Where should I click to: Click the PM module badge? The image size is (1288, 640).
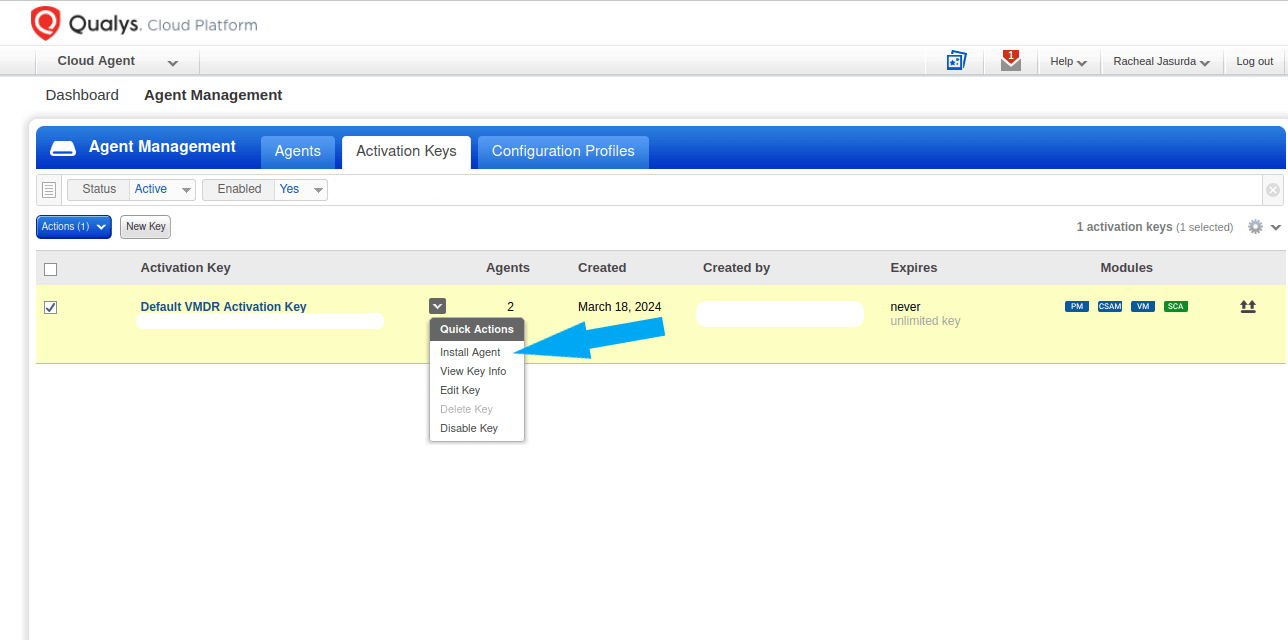1076,306
